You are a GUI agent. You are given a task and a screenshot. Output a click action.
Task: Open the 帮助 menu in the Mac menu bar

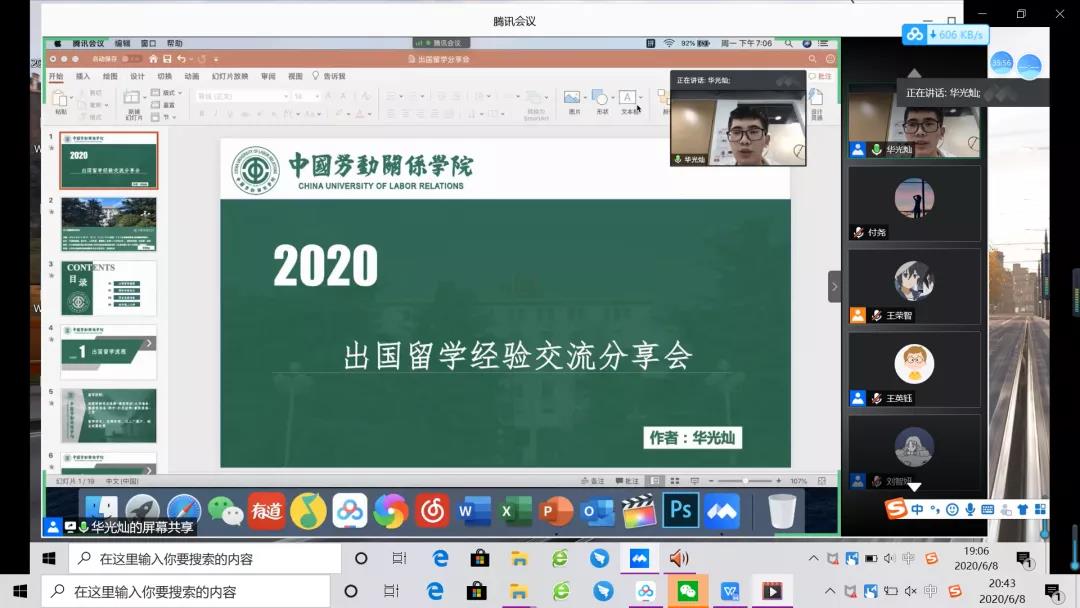pyautogui.click(x=174, y=43)
